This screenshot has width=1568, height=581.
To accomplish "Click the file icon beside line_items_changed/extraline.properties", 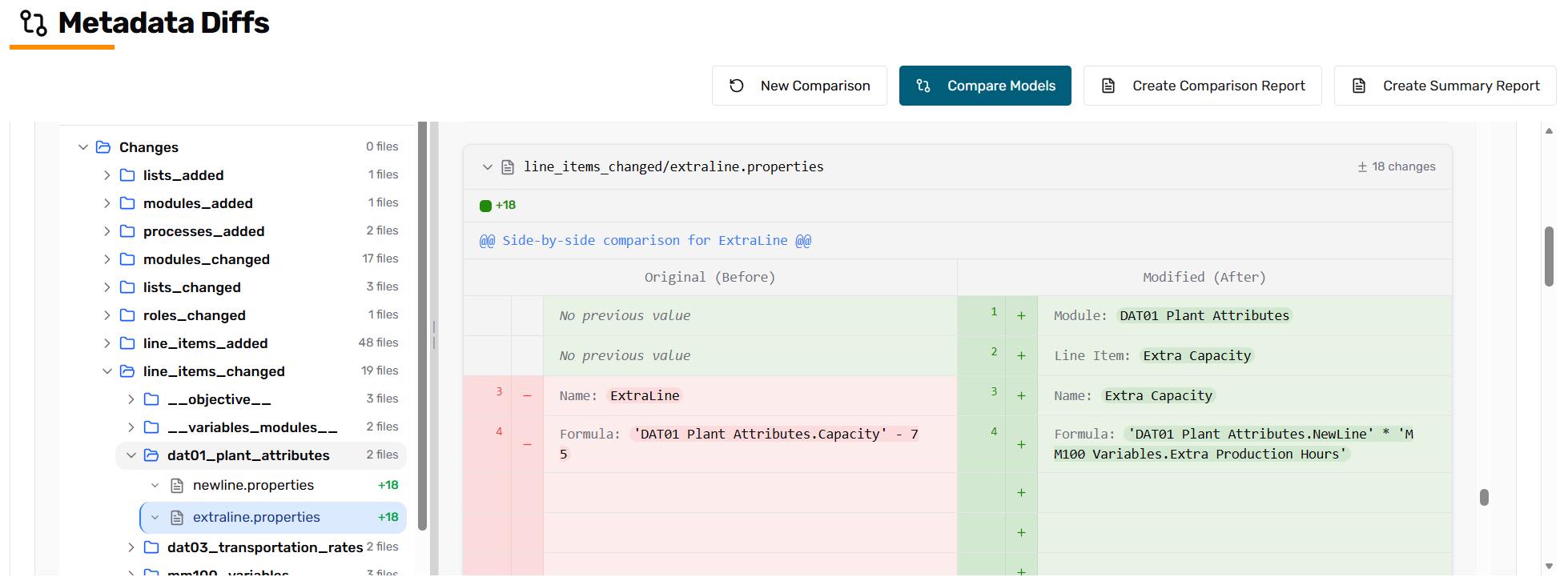I will [x=508, y=167].
